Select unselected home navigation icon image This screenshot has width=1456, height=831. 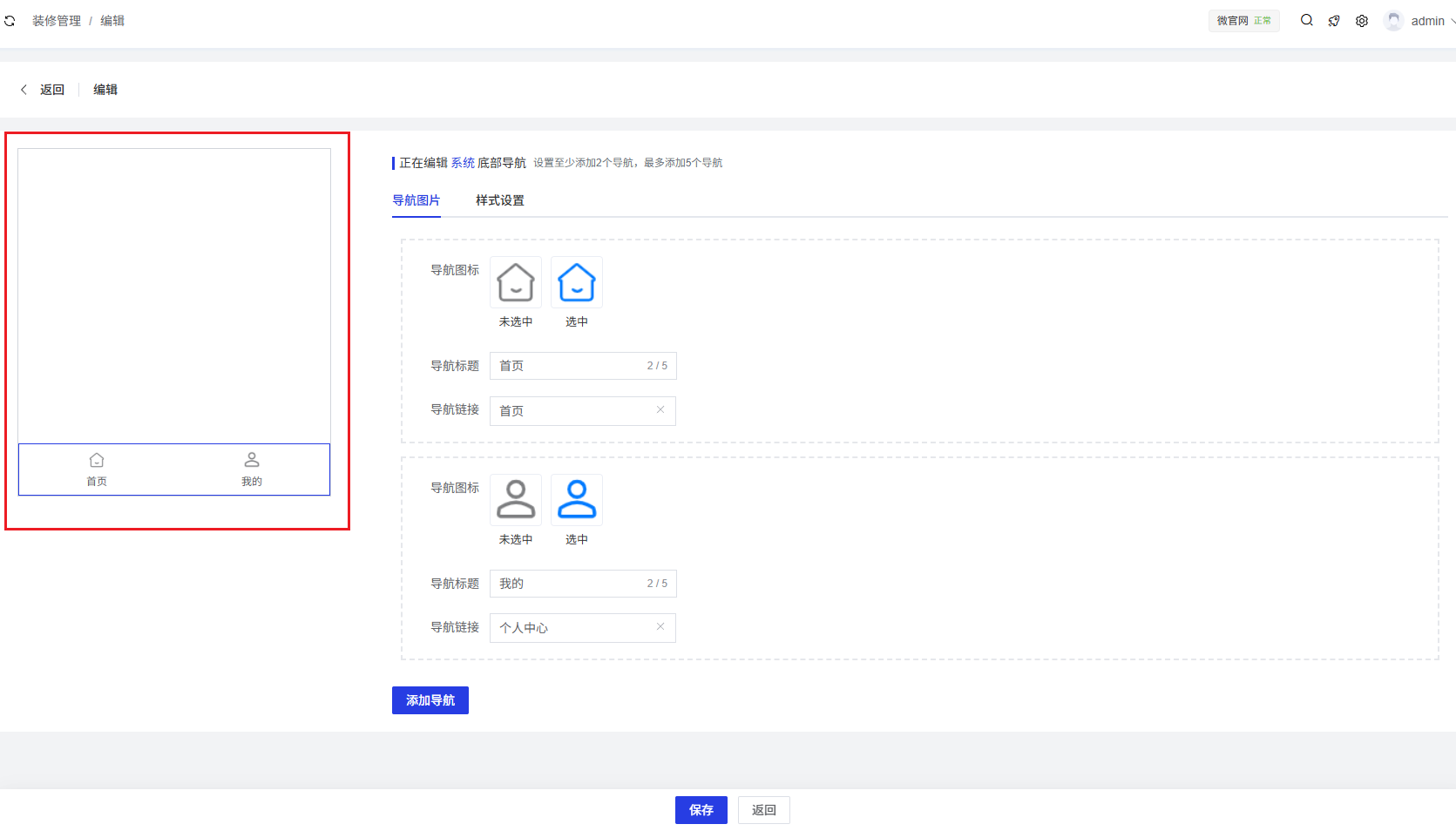(516, 282)
